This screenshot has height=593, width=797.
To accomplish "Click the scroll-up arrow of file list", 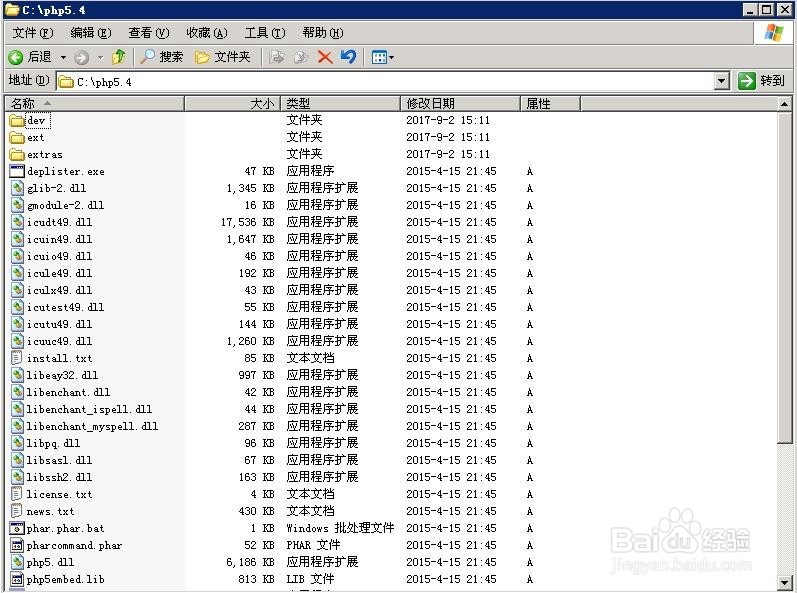I will coord(784,104).
